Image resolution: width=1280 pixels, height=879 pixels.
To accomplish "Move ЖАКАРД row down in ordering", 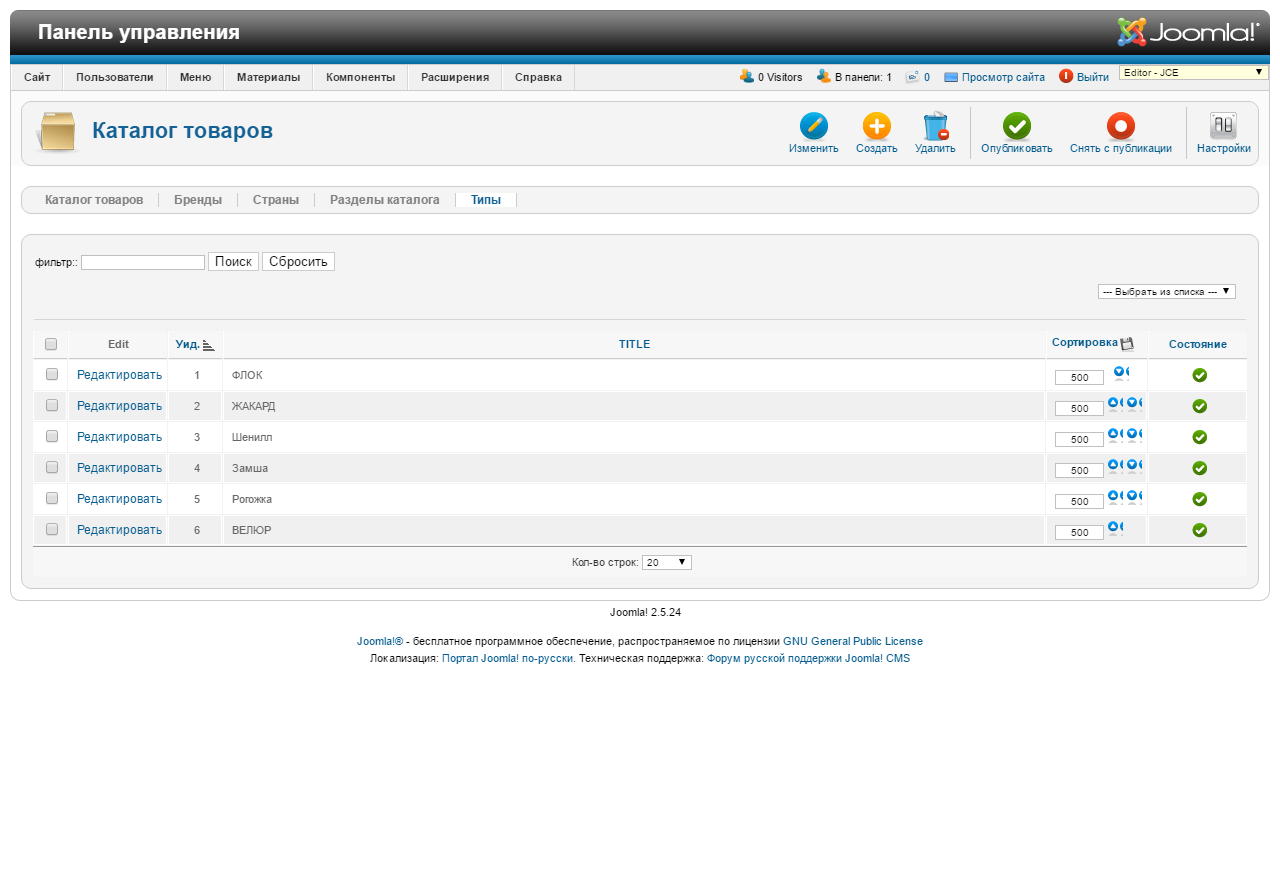I will tap(1134, 404).
